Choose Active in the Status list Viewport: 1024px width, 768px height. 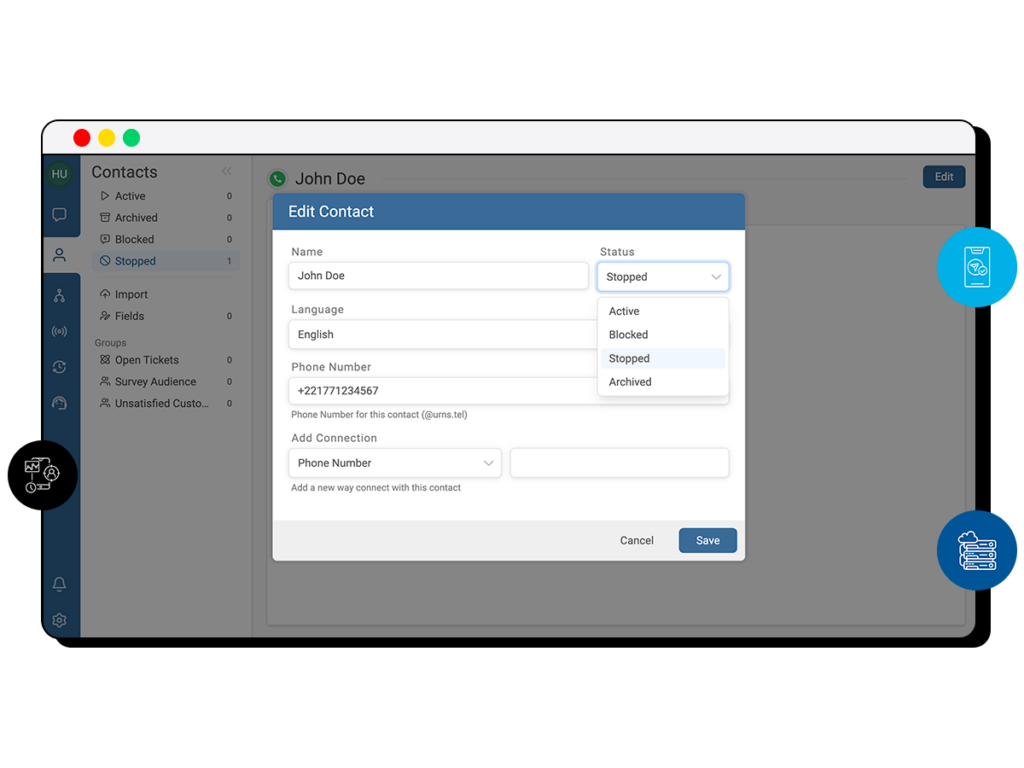(x=663, y=311)
